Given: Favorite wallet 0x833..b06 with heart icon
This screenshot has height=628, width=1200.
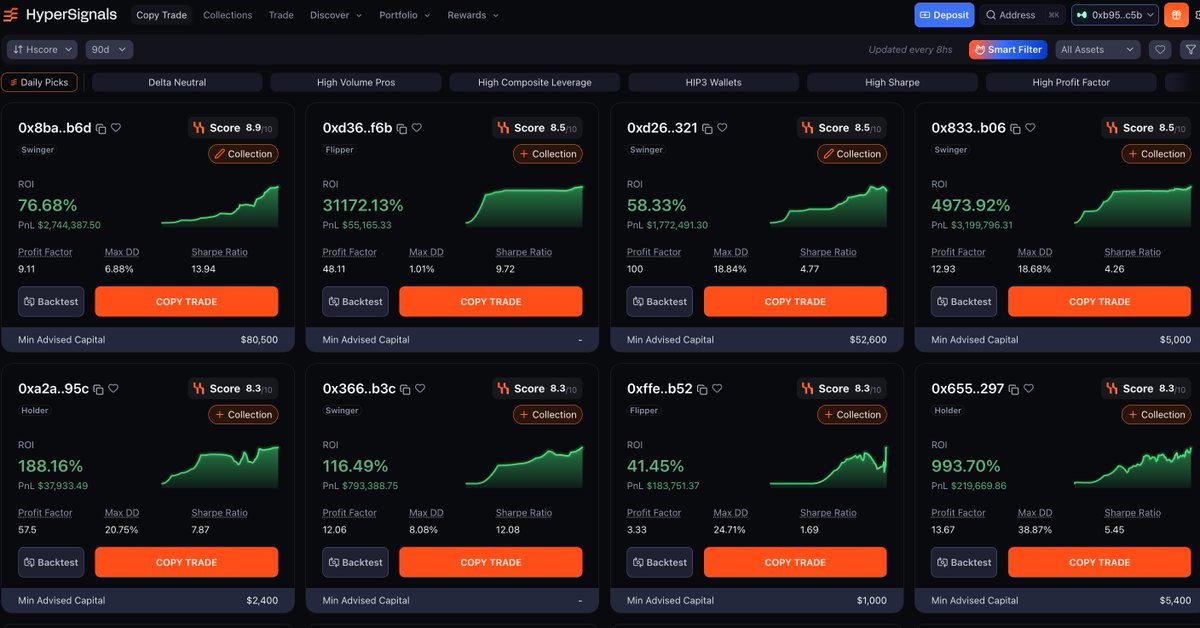Looking at the screenshot, I should pyautogui.click(x=1031, y=128).
